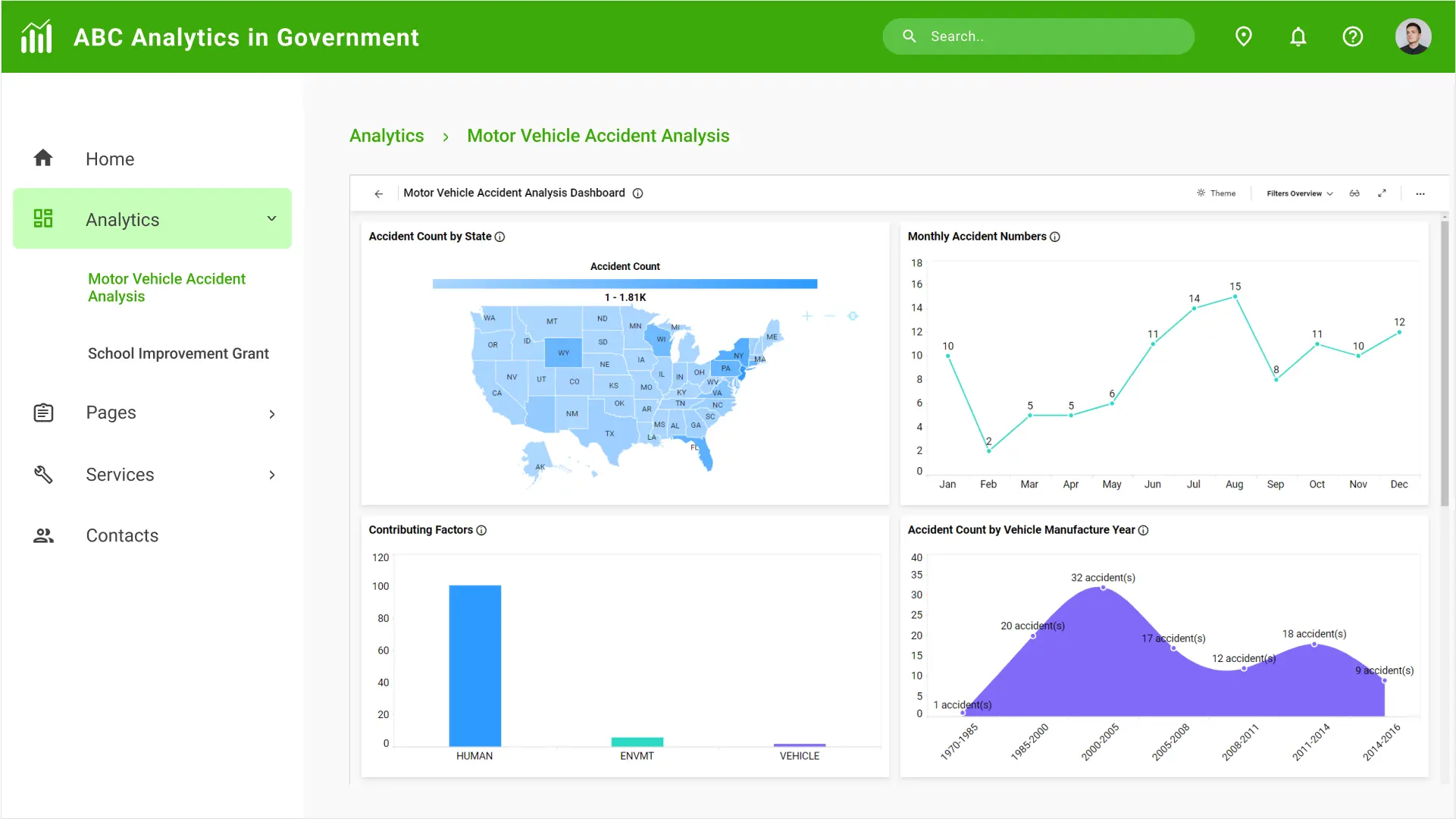Zoom in on the Accident Count map

(806, 316)
